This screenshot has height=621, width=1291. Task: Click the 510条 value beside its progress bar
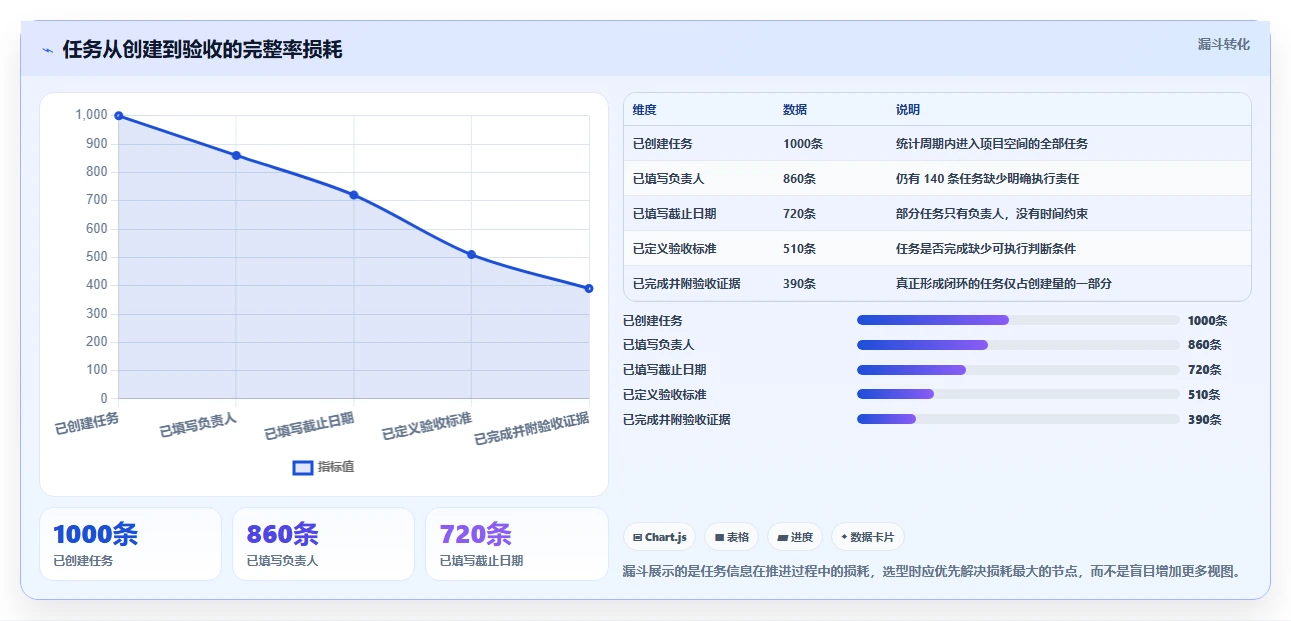pyautogui.click(x=1205, y=395)
